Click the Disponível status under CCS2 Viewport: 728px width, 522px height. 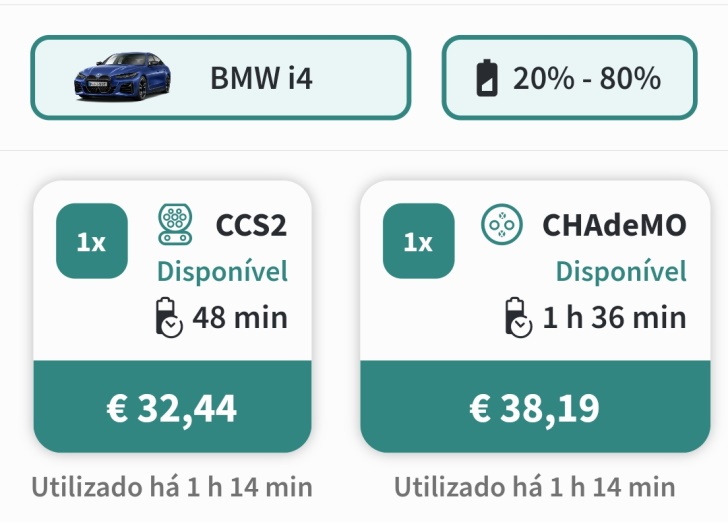coord(222,271)
